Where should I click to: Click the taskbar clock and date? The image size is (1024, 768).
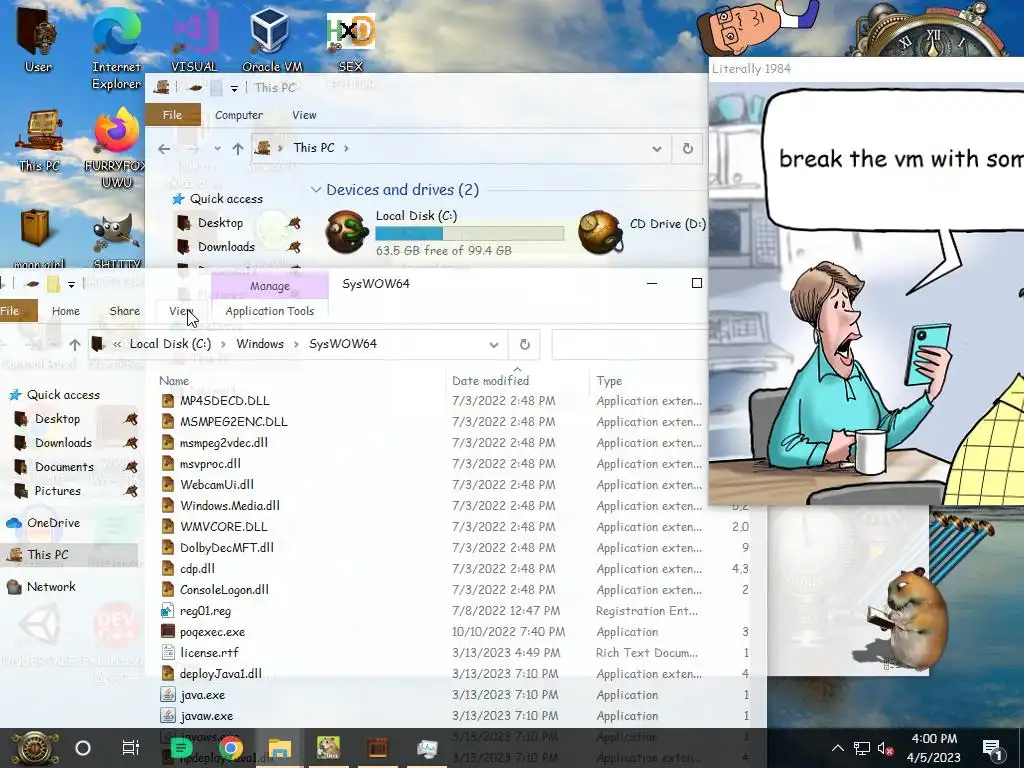934,748
